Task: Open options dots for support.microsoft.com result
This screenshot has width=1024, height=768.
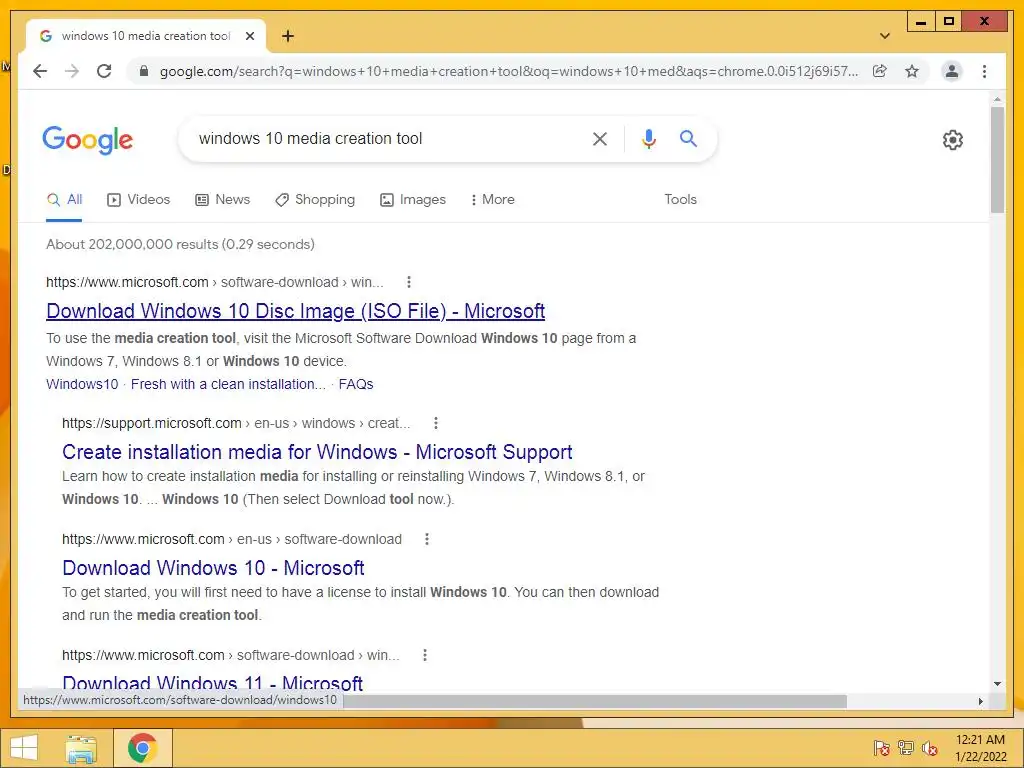Action: tap(436, 423)
